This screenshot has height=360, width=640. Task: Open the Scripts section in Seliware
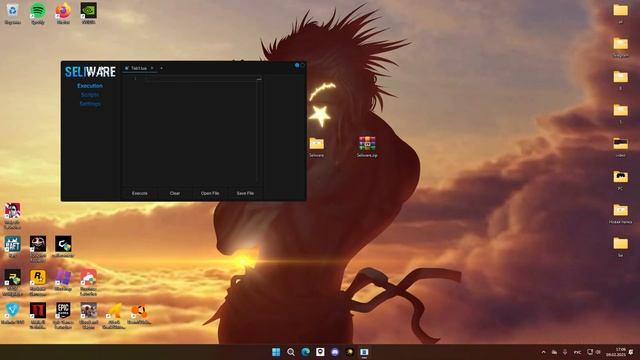[x=90, y=95]
